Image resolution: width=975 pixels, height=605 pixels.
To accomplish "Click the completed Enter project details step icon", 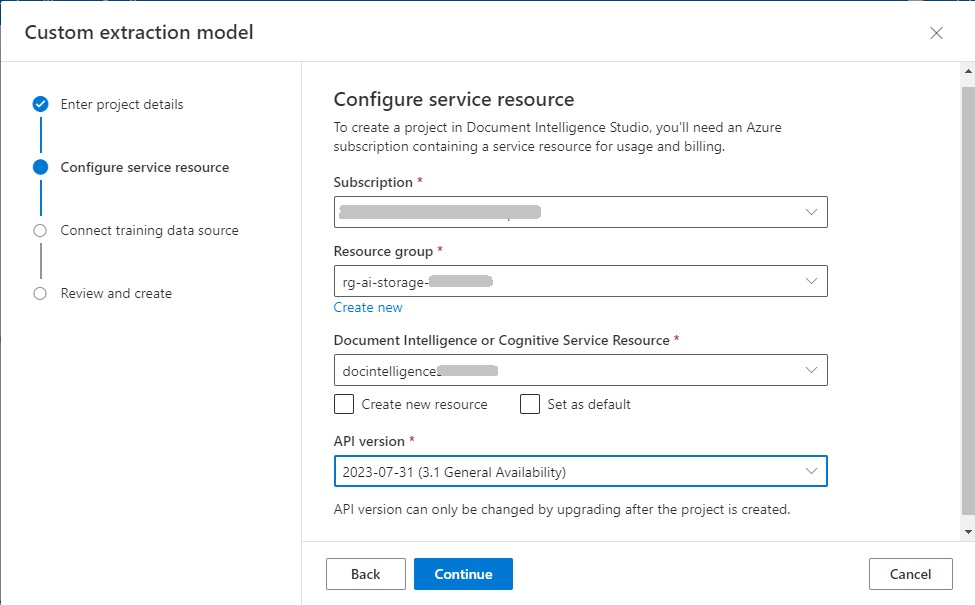I will click(40, 104).
